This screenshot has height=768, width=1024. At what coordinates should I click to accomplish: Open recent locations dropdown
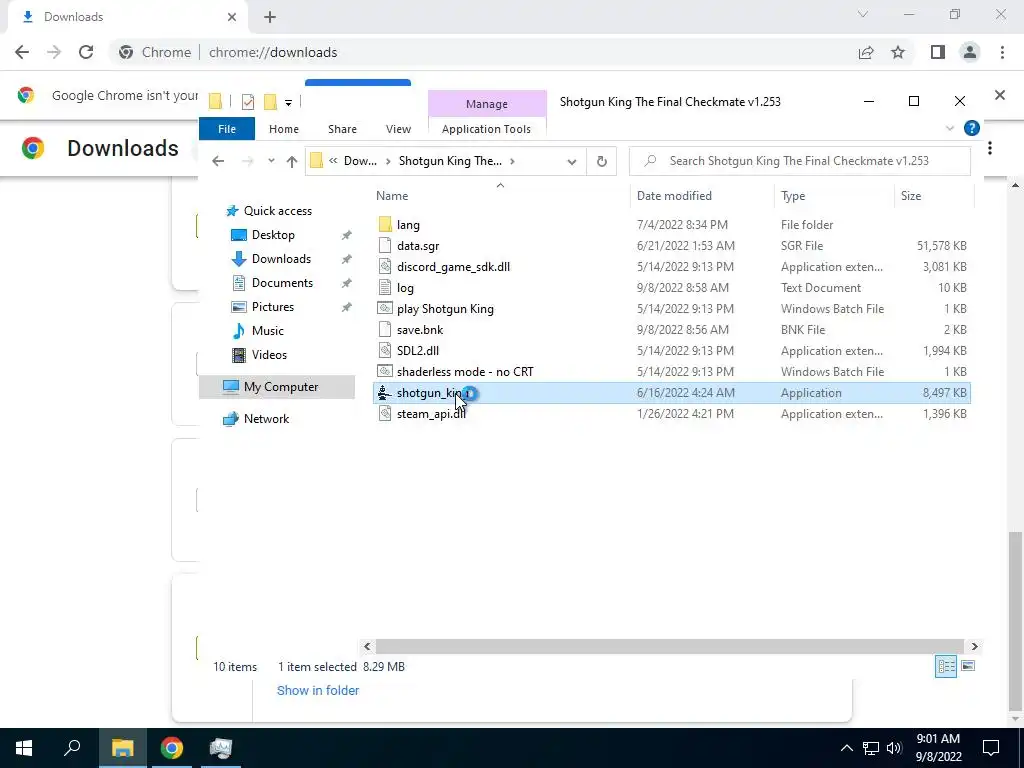(271, 161)
